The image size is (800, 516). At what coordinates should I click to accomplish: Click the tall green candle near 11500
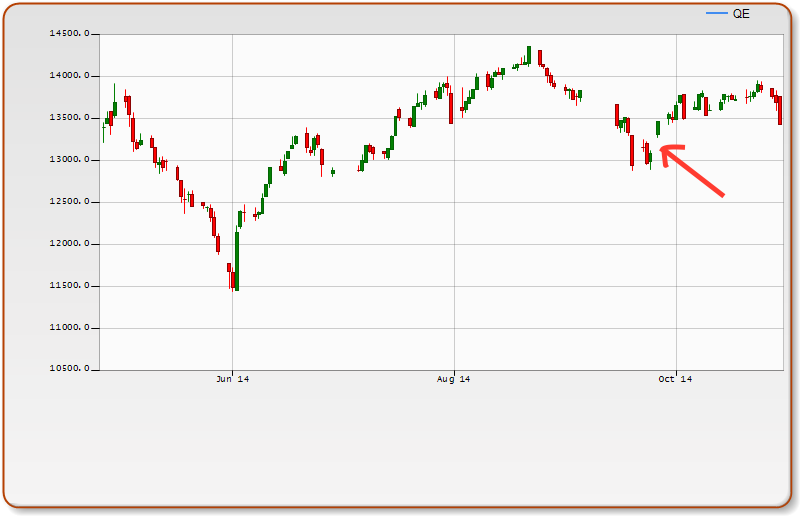237,261
